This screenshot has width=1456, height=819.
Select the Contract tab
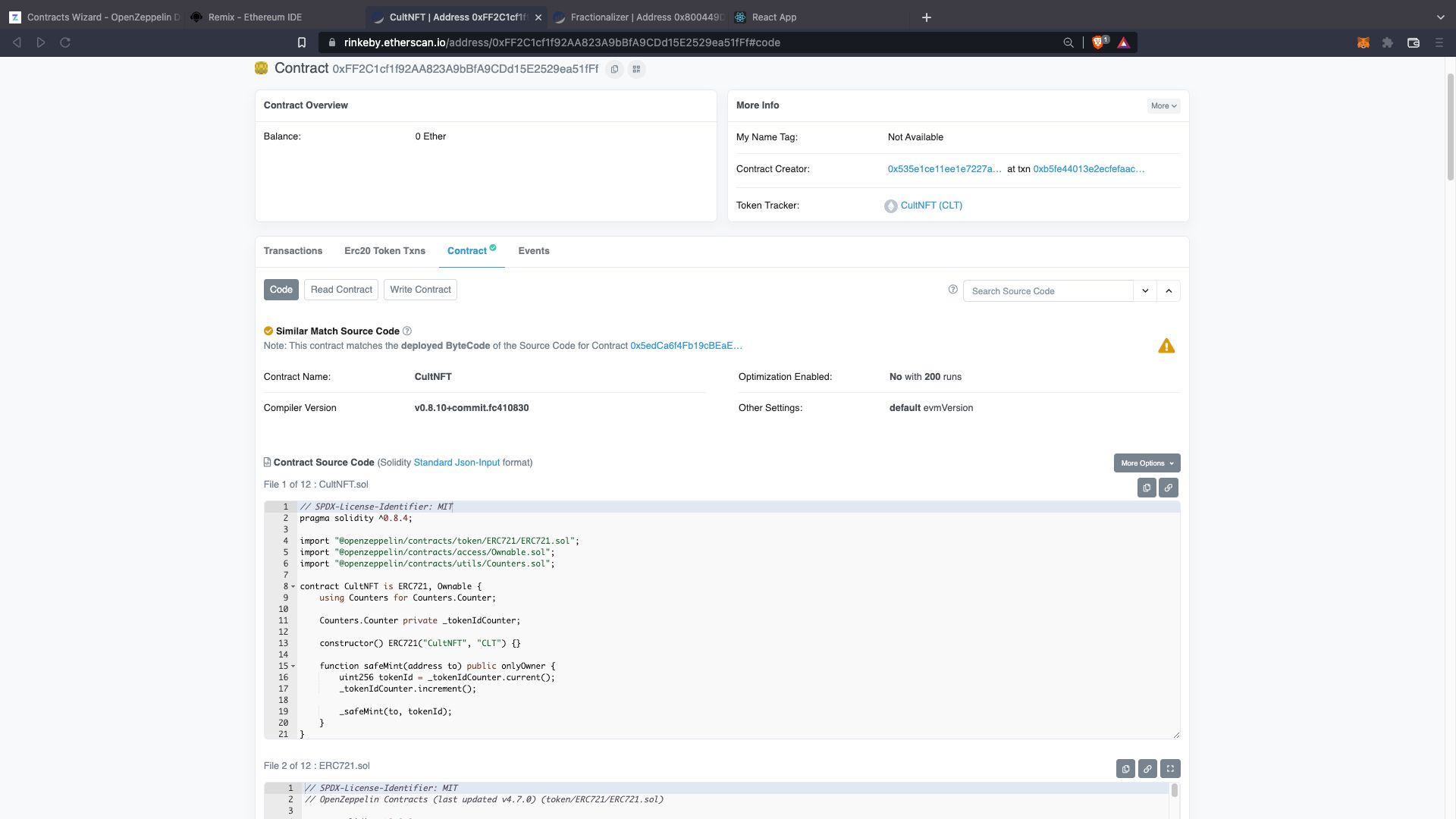tap(471, 251)
